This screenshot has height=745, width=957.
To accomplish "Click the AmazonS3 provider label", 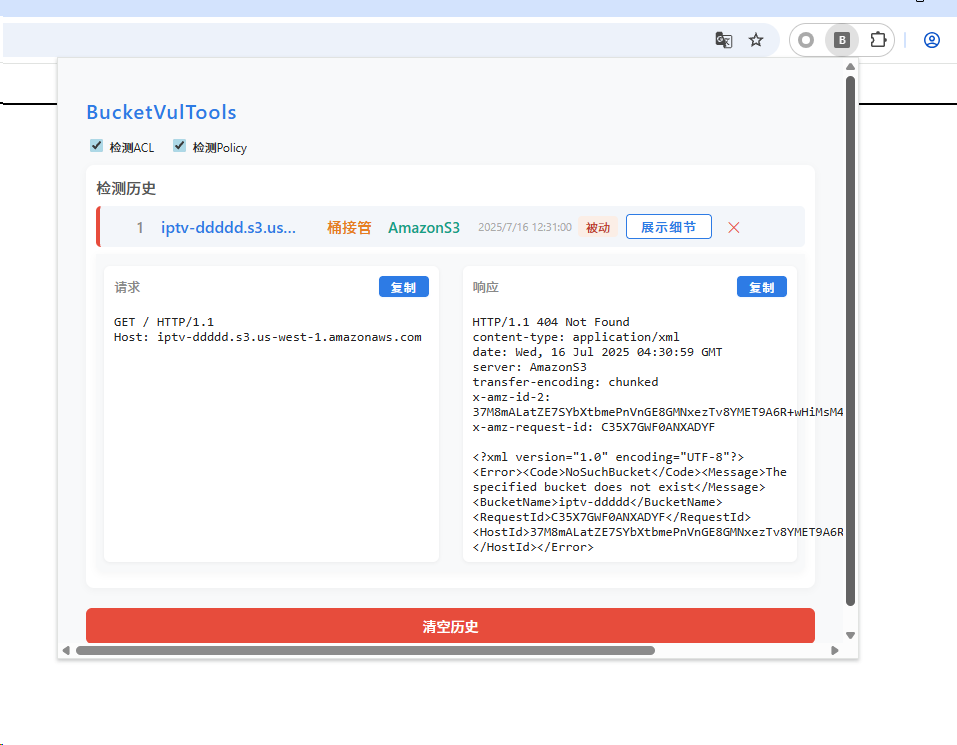I will click(x=424, y=228).
